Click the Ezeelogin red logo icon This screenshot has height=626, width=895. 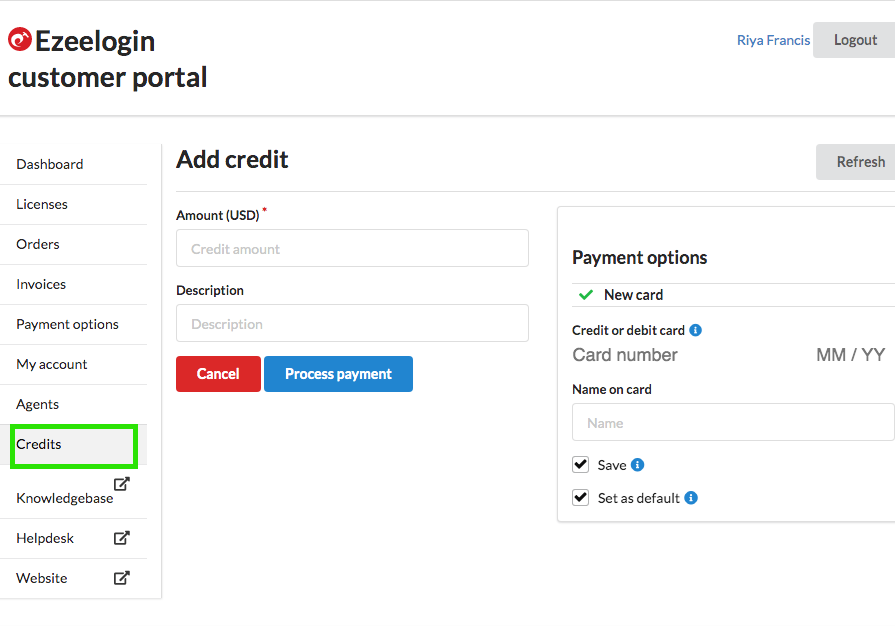click(x=20, y=39)
